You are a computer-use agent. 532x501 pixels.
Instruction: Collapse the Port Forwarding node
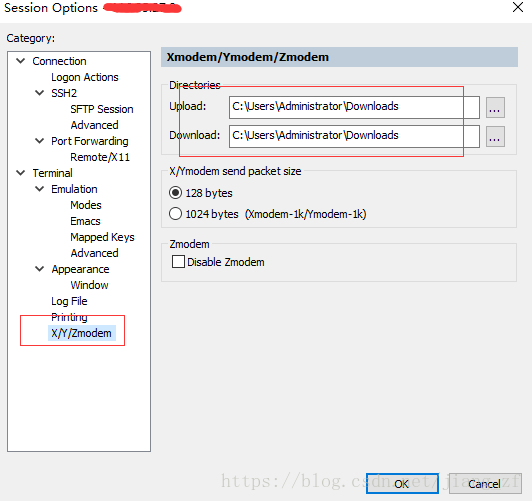coord(40,141)
